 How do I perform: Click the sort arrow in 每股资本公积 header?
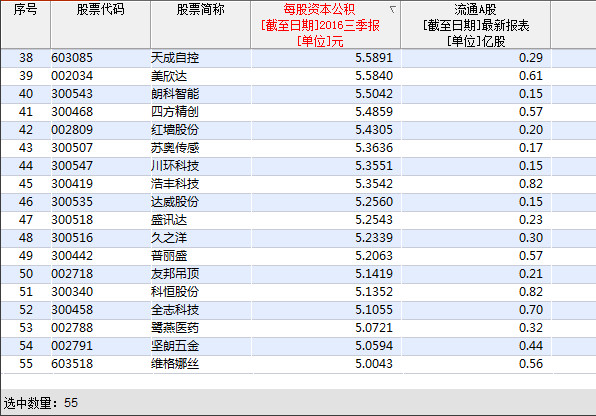pos(393,9)
